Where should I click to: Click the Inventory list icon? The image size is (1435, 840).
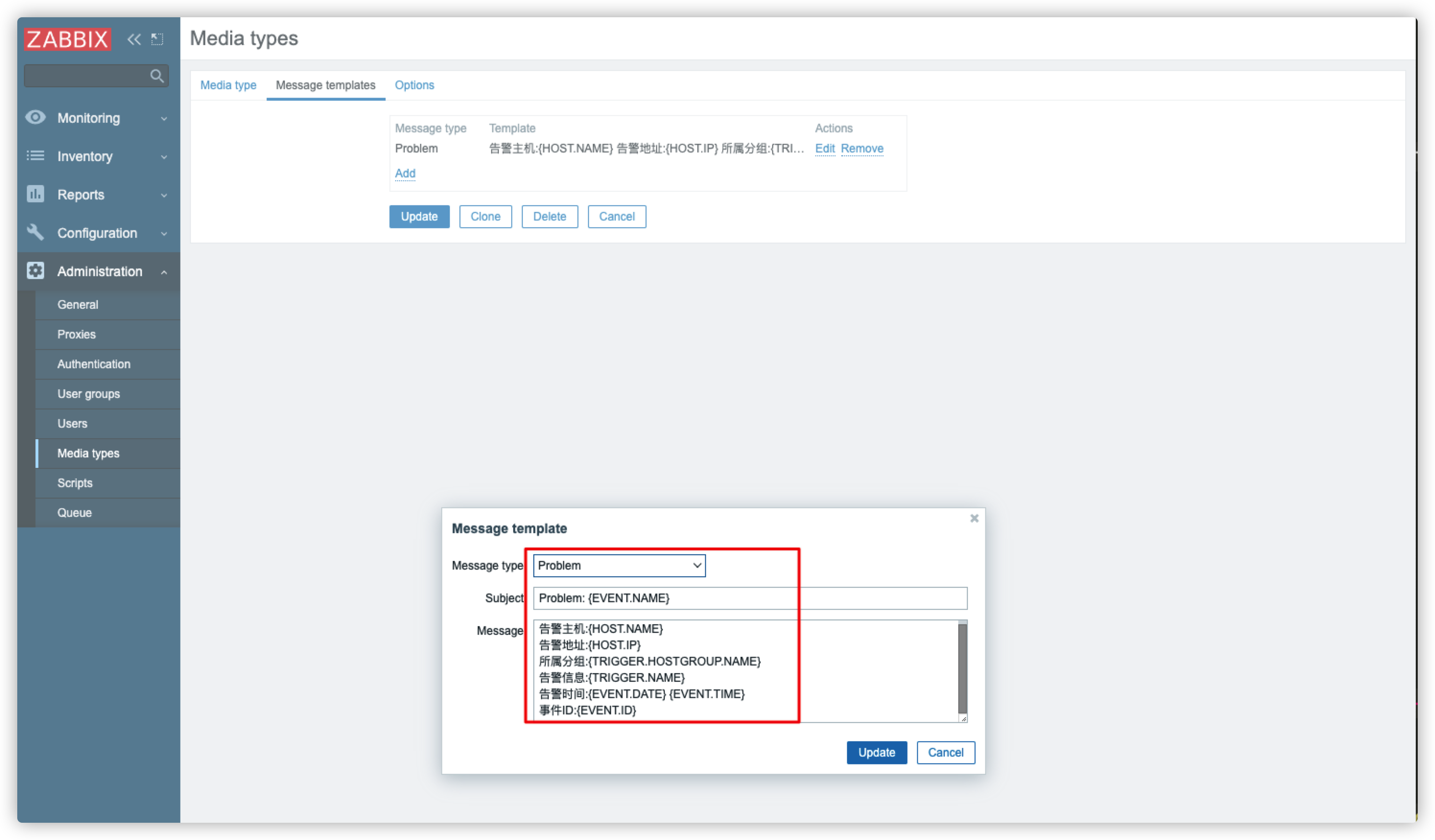tap(35, 155)
